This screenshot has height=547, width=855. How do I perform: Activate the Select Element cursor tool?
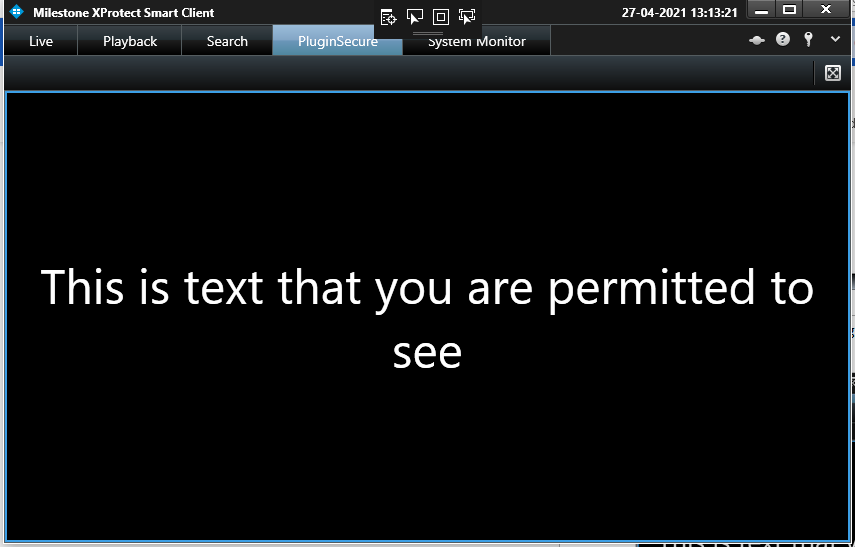pyautogui.click(x=415, y=17)
